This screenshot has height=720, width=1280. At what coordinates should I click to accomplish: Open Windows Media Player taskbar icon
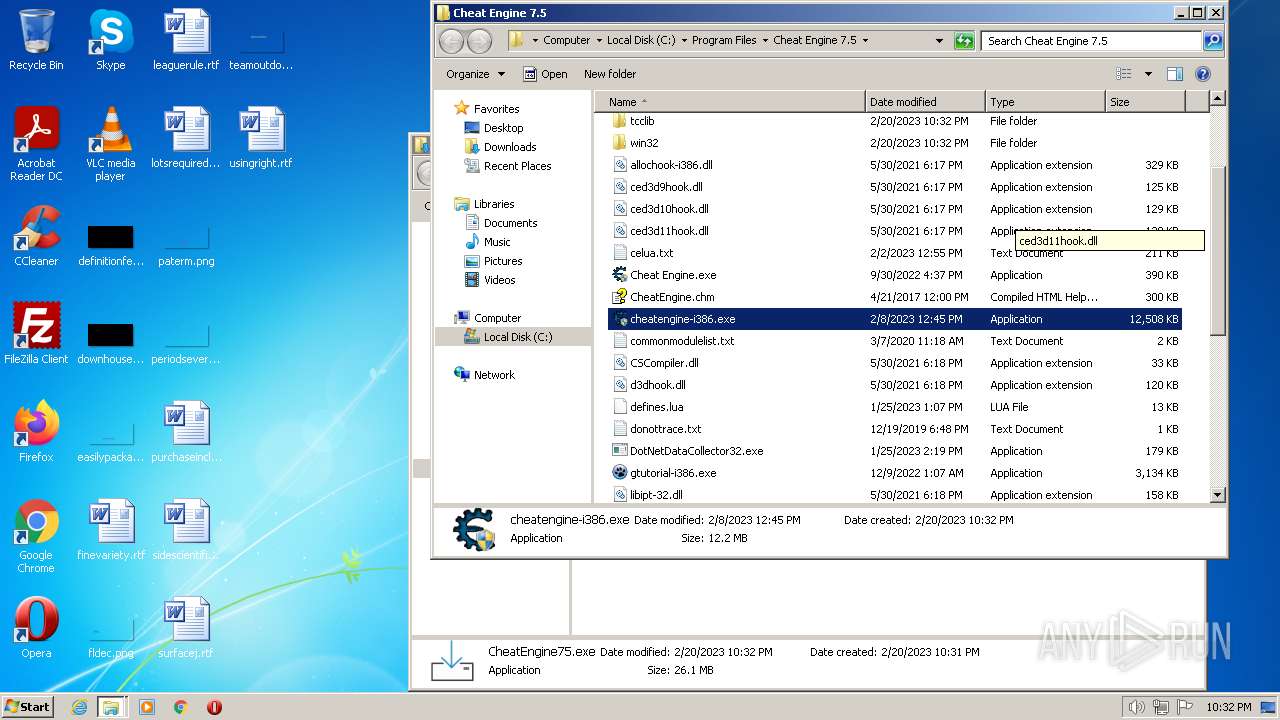point(147,707)
